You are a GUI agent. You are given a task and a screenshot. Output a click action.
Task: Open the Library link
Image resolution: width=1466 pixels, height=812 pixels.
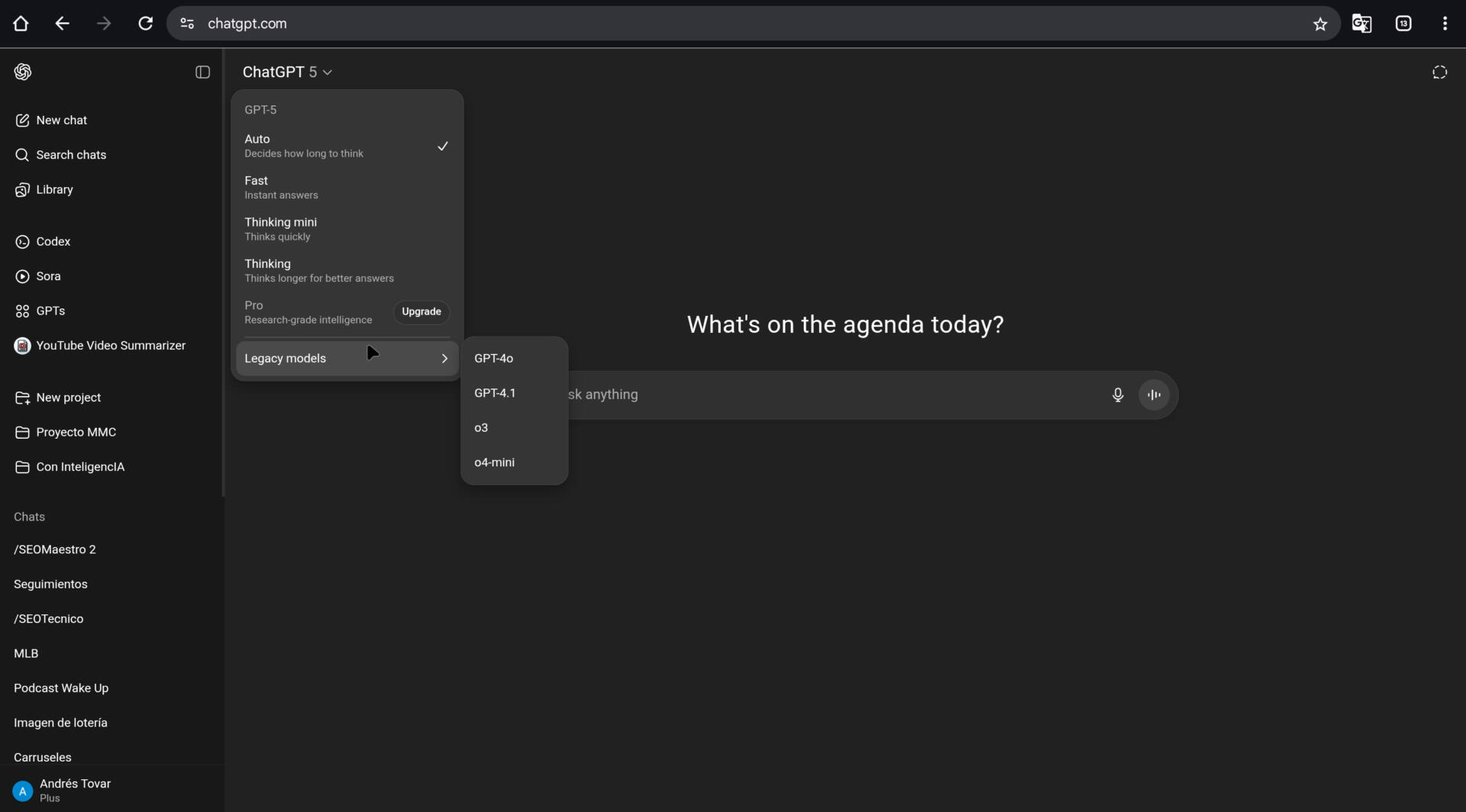point(54,190)
